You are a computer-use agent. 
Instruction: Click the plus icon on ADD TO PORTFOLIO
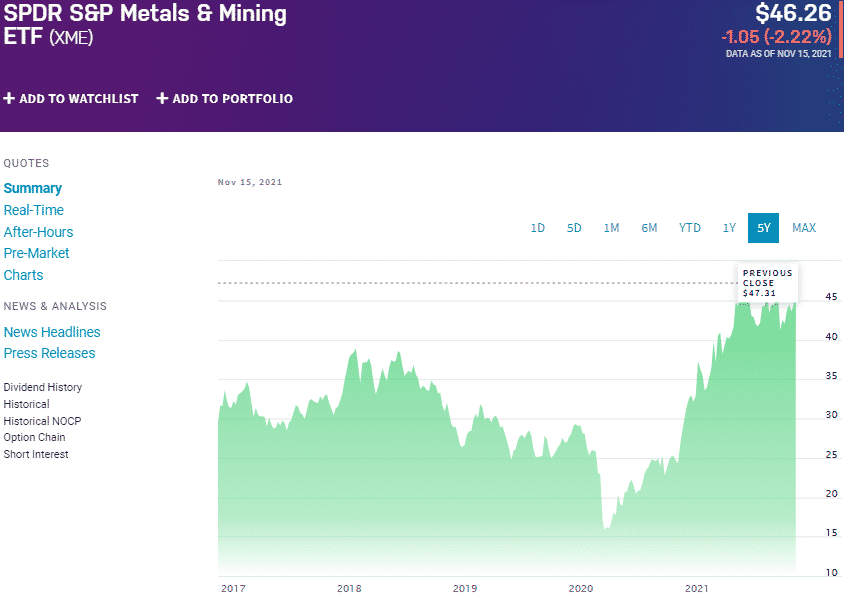(161, 99)
